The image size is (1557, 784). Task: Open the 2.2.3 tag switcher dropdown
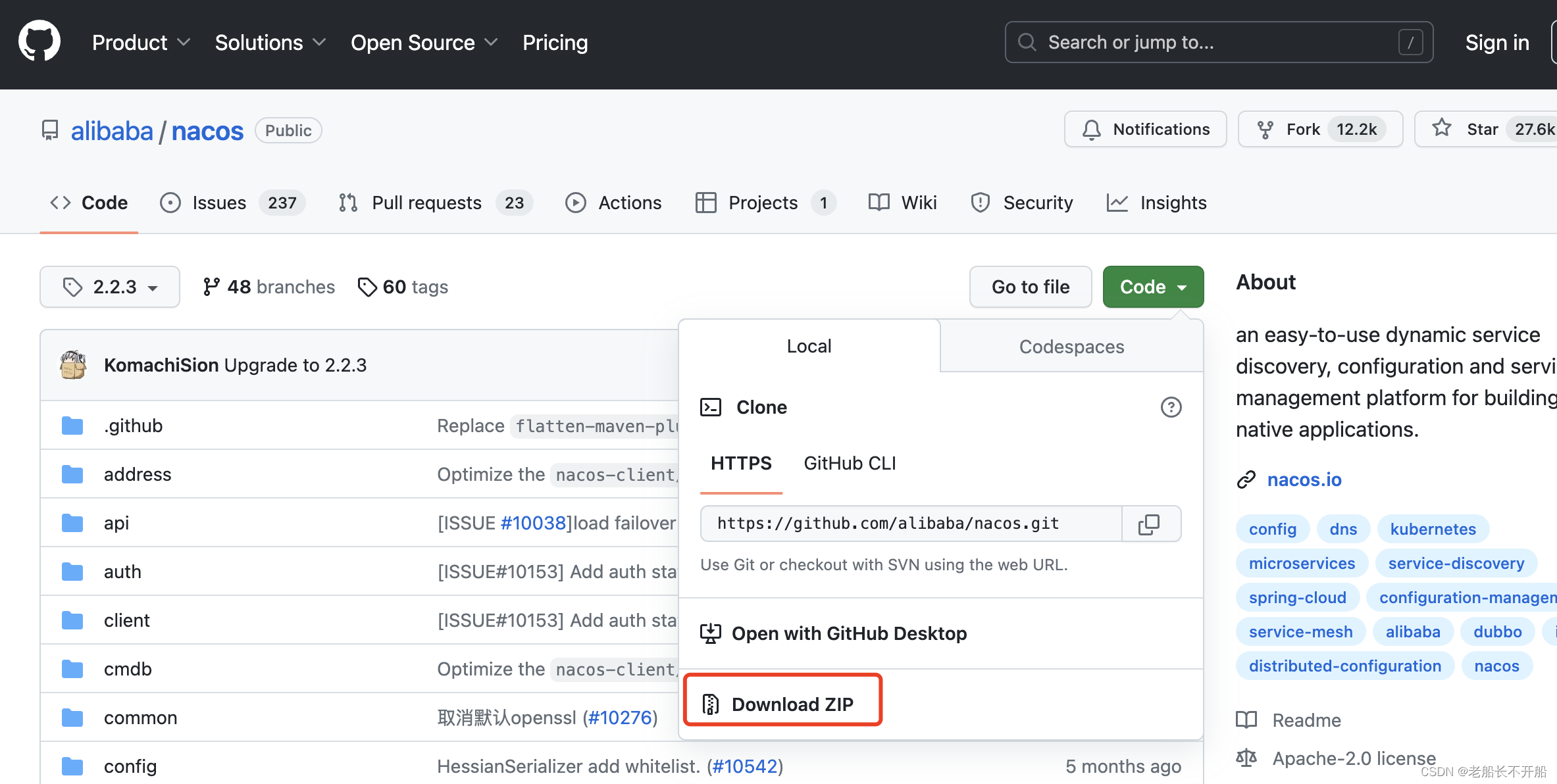tap(110, 287)
